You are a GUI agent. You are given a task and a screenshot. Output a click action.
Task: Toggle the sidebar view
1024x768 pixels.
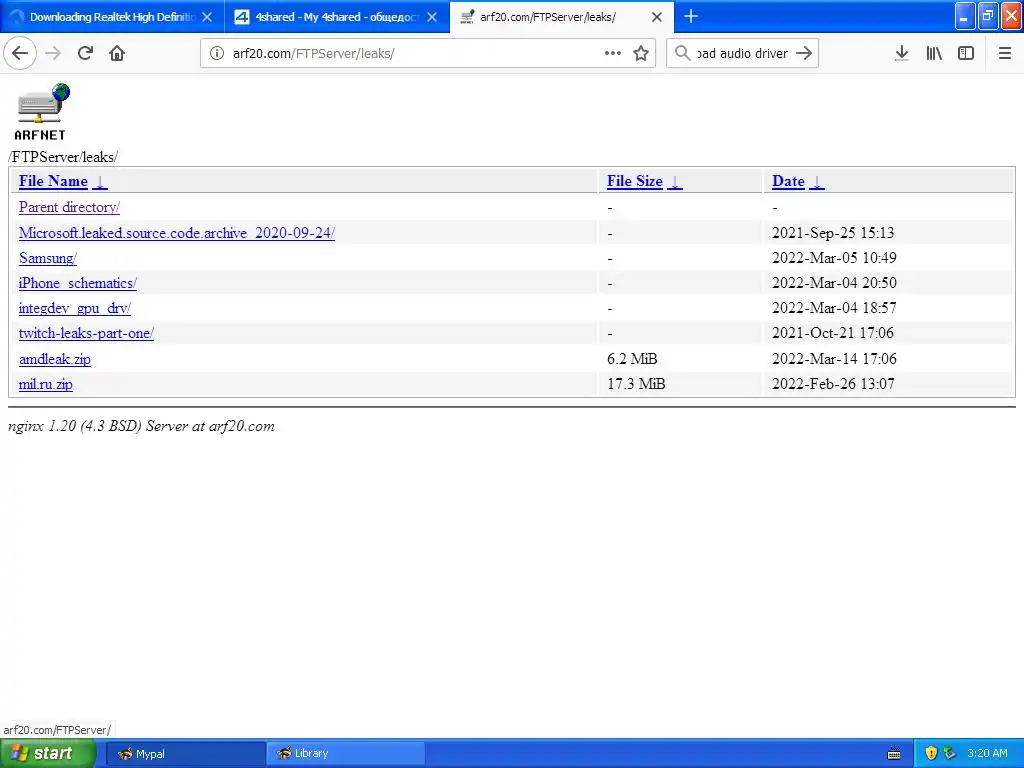[x=966, y=53]
